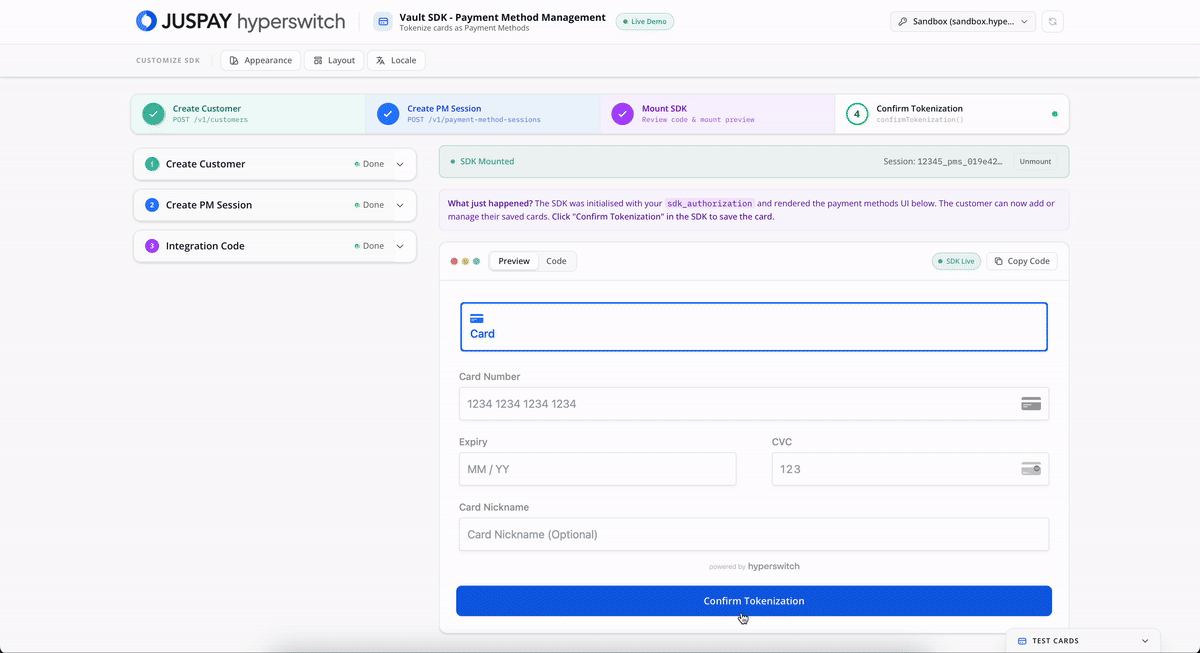Click the number 2 badge in Create PM Session row
This screenshot has width=1200, height=653.
tap(152, 205)
